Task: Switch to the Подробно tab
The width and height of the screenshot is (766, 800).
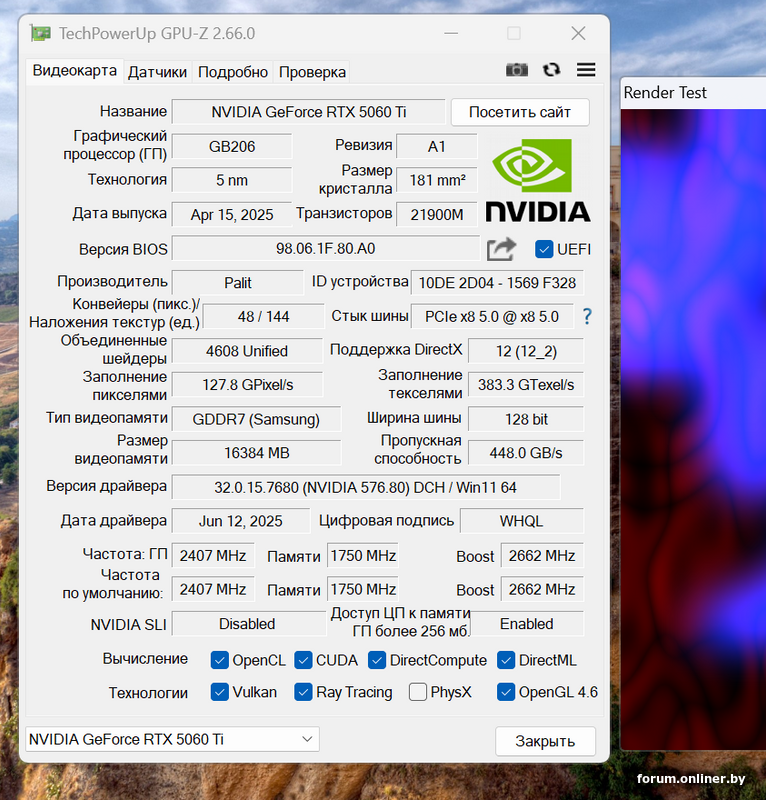Action: [233, 72]
